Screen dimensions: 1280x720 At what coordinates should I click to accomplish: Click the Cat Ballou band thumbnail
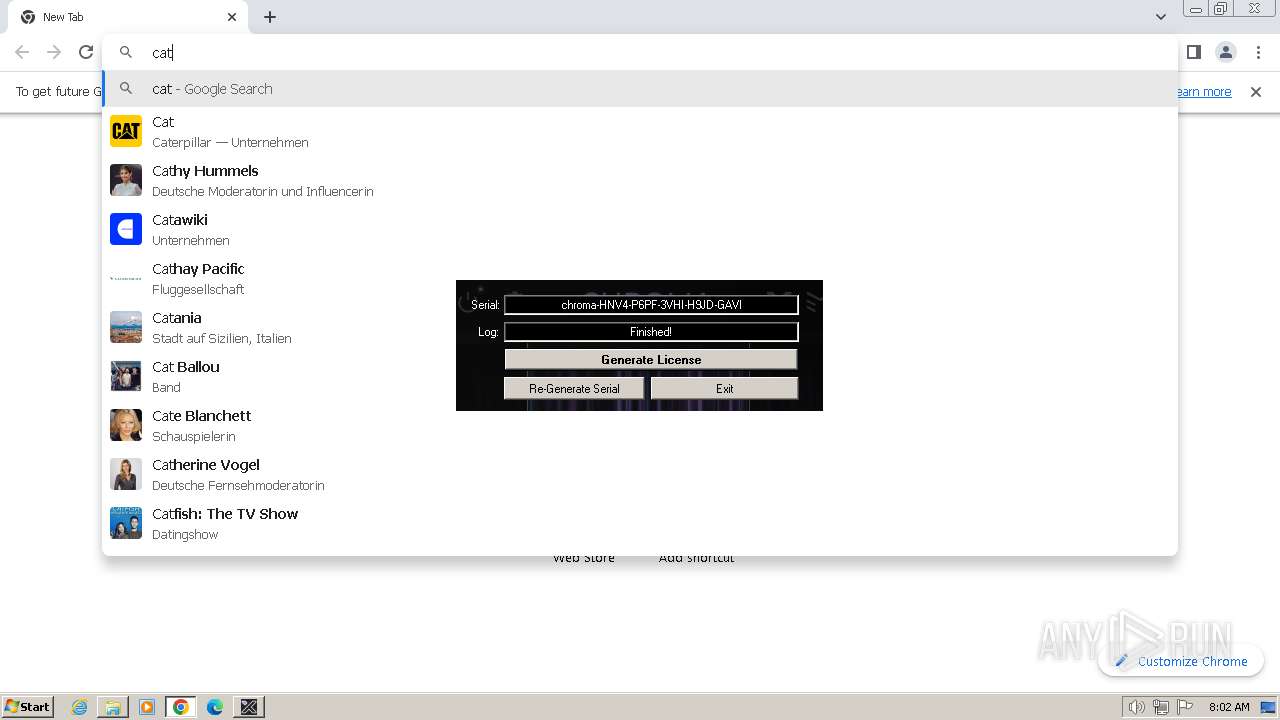point(126,376)
